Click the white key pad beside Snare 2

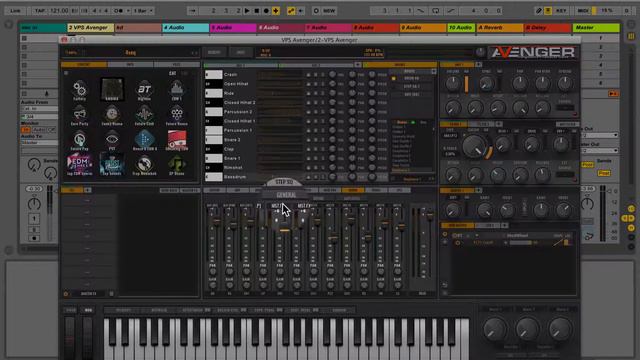click(x=213, y=140)
